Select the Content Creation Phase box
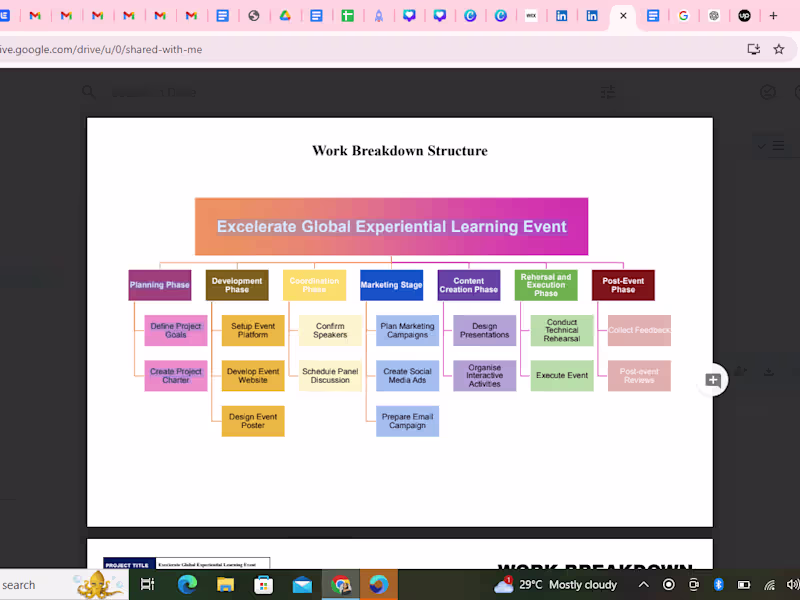Viewport: 800px width, 600px height. (x=469, y=285)
